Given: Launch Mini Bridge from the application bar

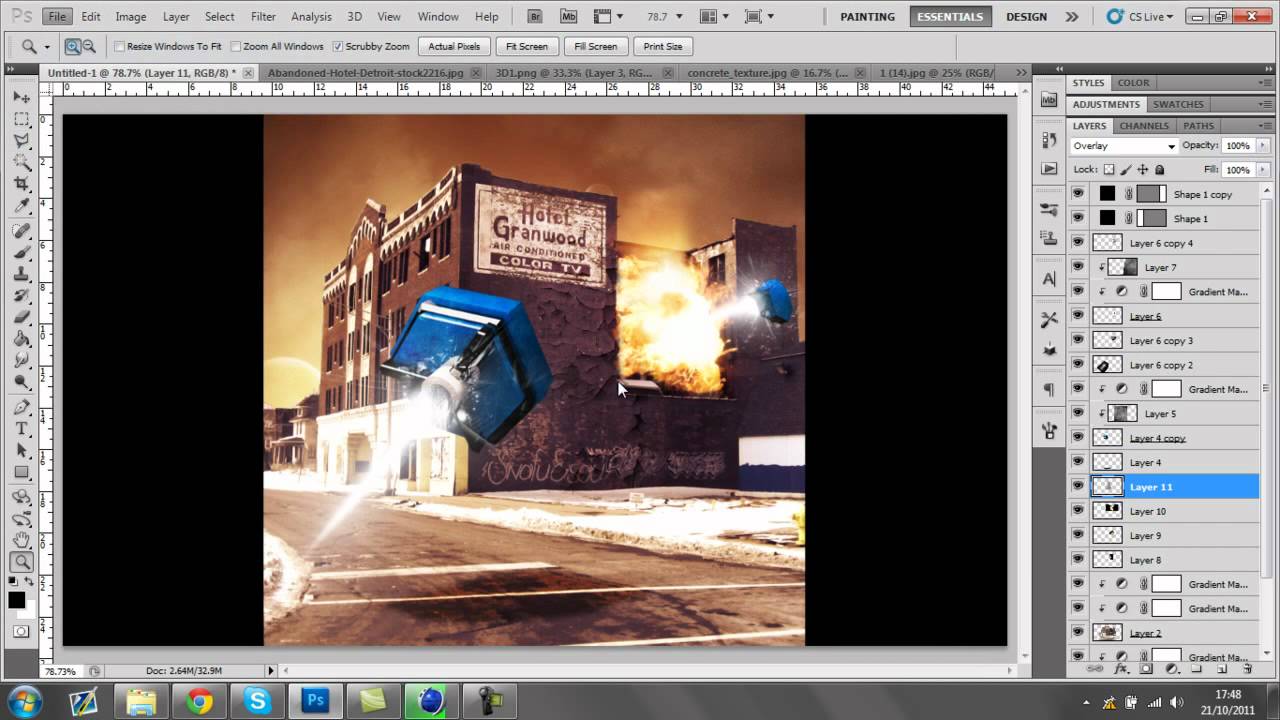Looking at the screenshot, I should pos(568,17).
